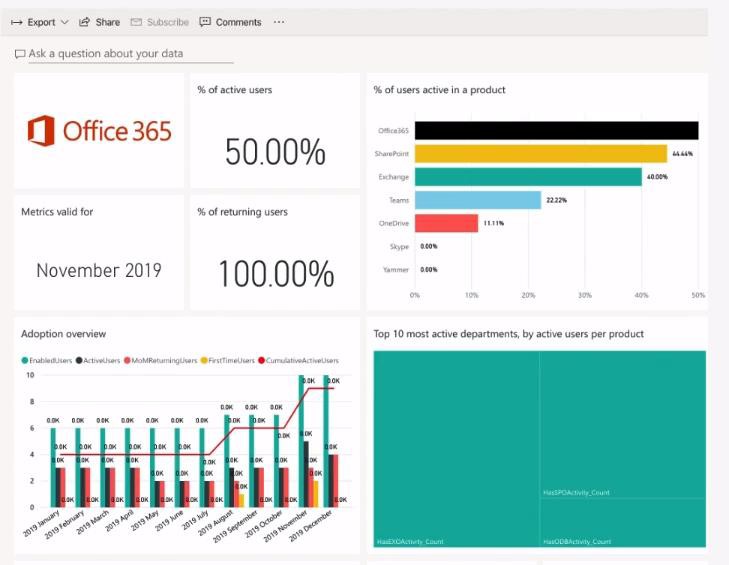The image size is (729, 565).
Task: Click the CumulativeActiveUsers legend swatch
Action: [x=261, y=360]
